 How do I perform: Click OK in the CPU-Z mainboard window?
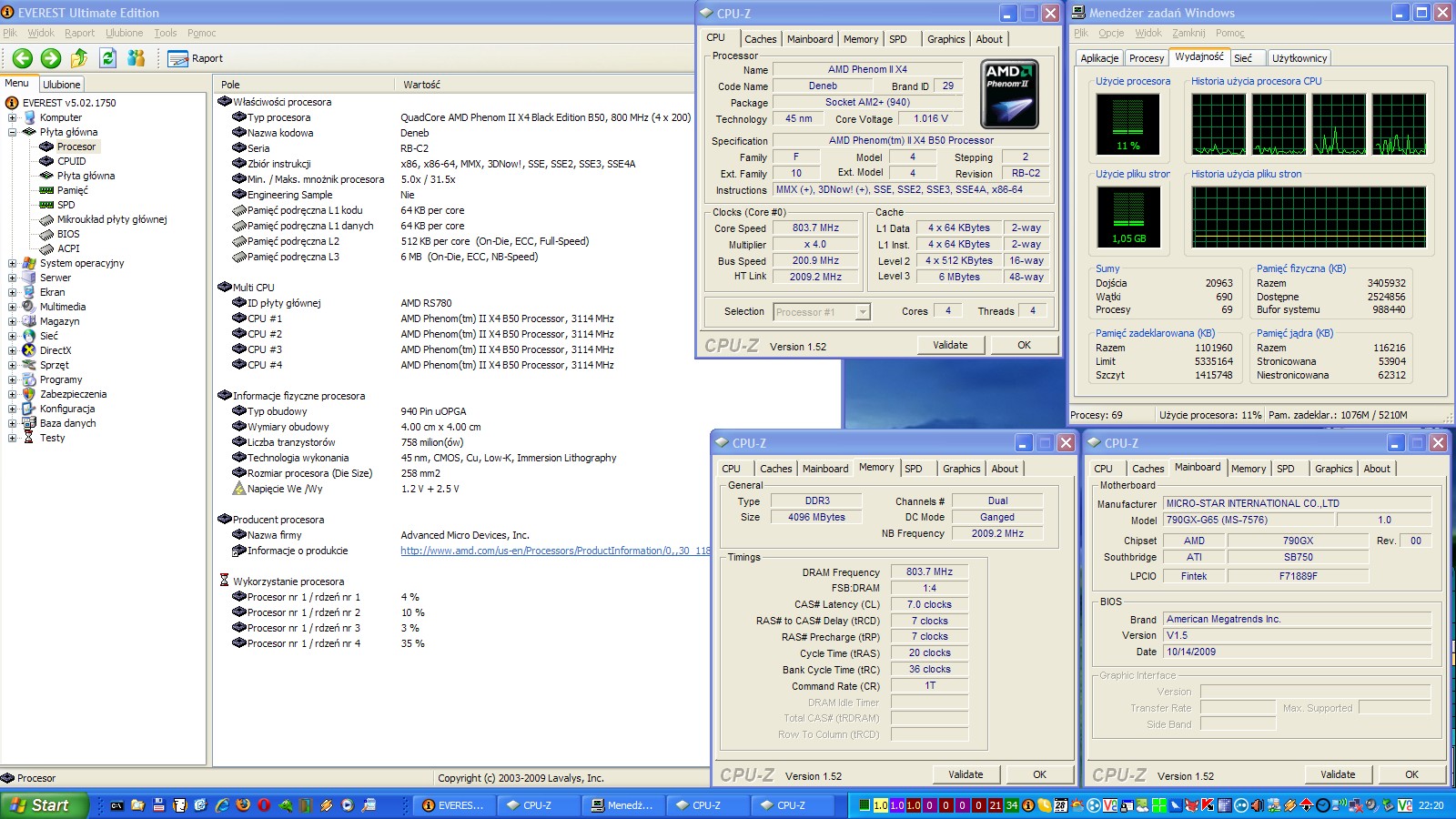(x=1412, y=774)
